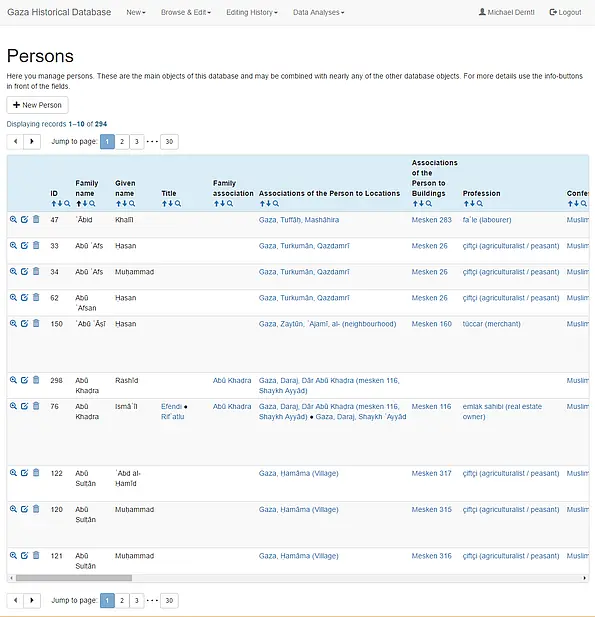Search within the Profession column

tap(480, 203)
